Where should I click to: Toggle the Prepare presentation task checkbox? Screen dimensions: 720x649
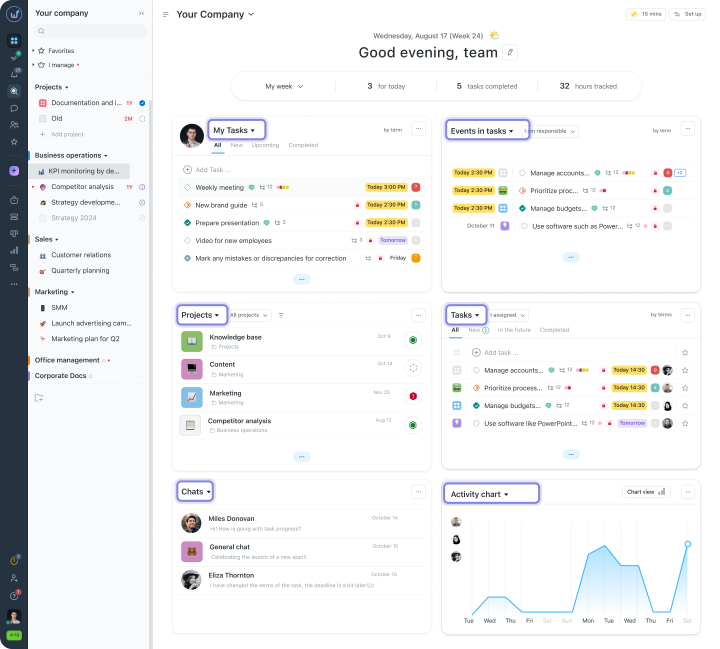[x=187, y=223]
